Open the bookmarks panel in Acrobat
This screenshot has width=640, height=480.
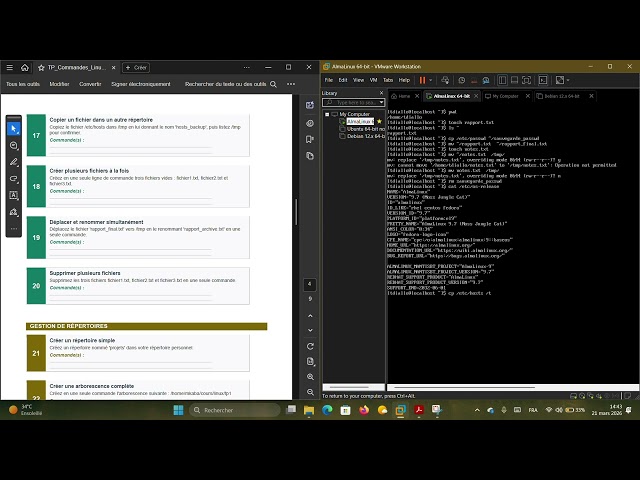(310, 140)
